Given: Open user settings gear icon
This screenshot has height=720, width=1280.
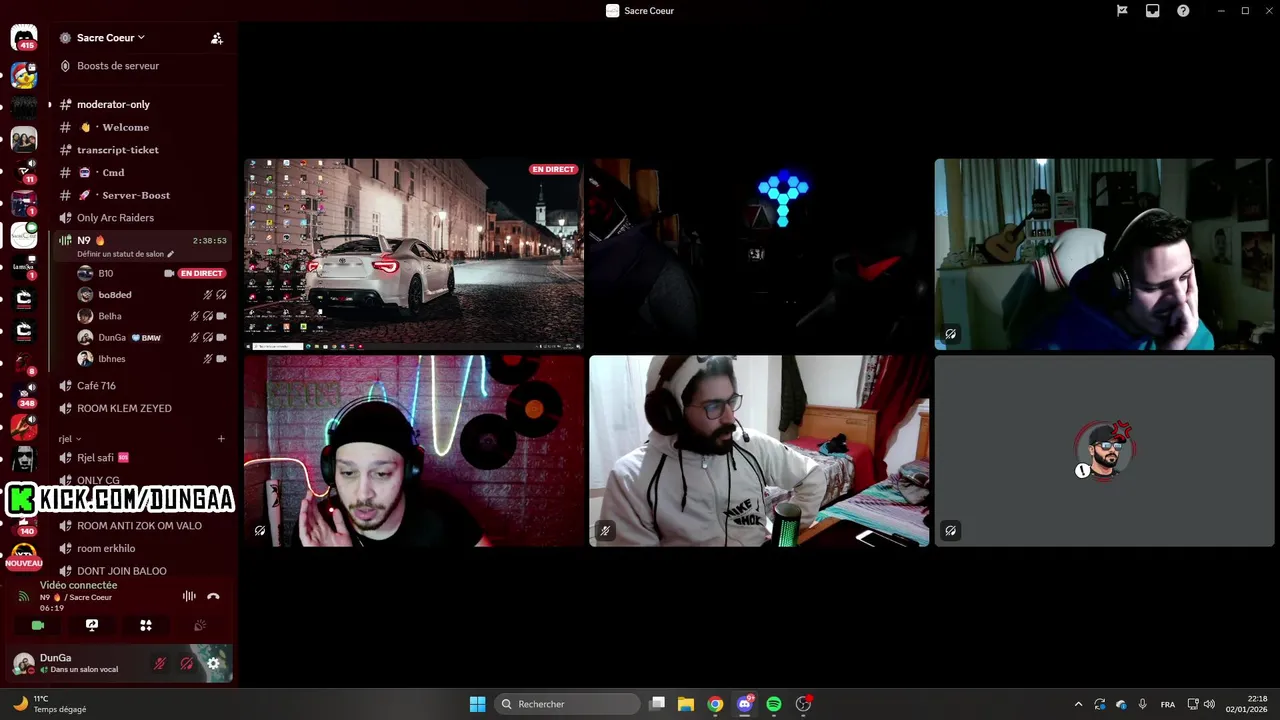Looking at the screenshot, I should click(x=213, y=663).
